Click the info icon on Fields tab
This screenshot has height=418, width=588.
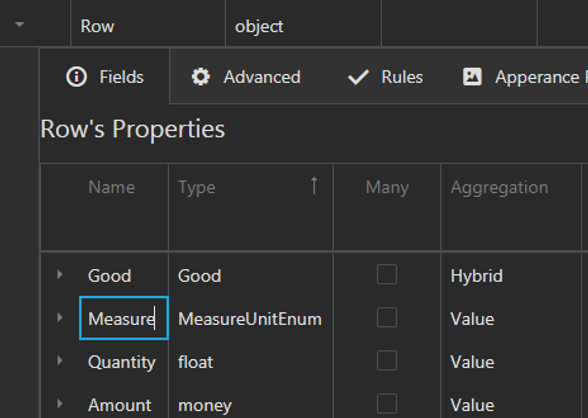76,77
